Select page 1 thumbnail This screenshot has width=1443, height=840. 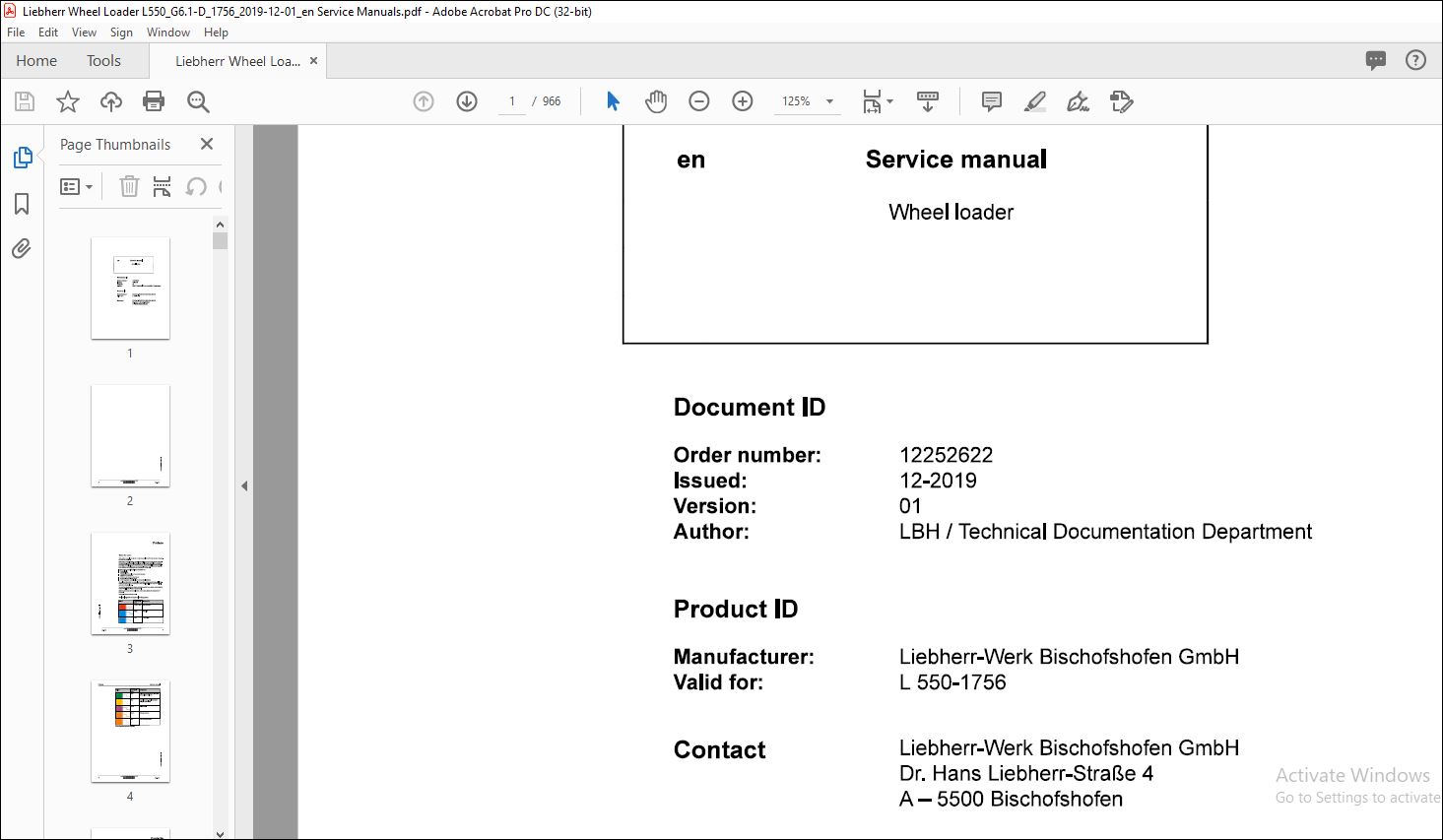point(130,288)
